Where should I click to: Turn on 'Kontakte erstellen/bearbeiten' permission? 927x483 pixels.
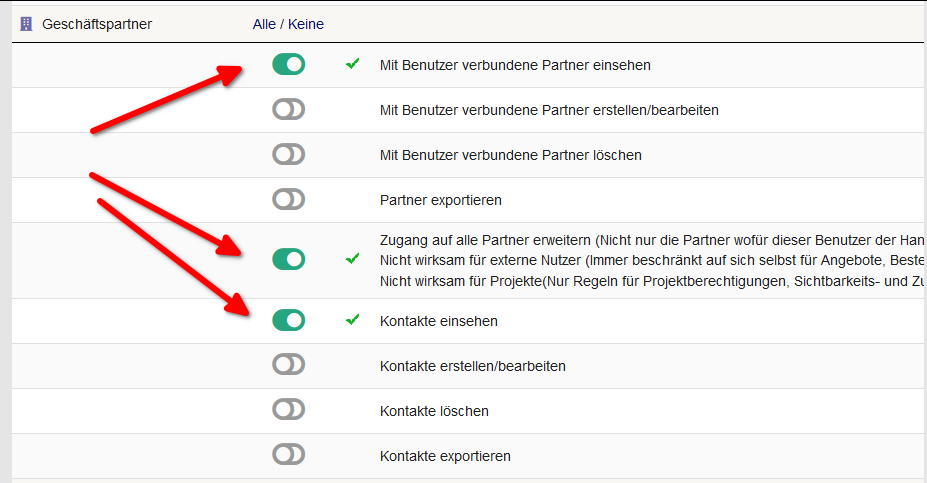[x=288, y=365]
